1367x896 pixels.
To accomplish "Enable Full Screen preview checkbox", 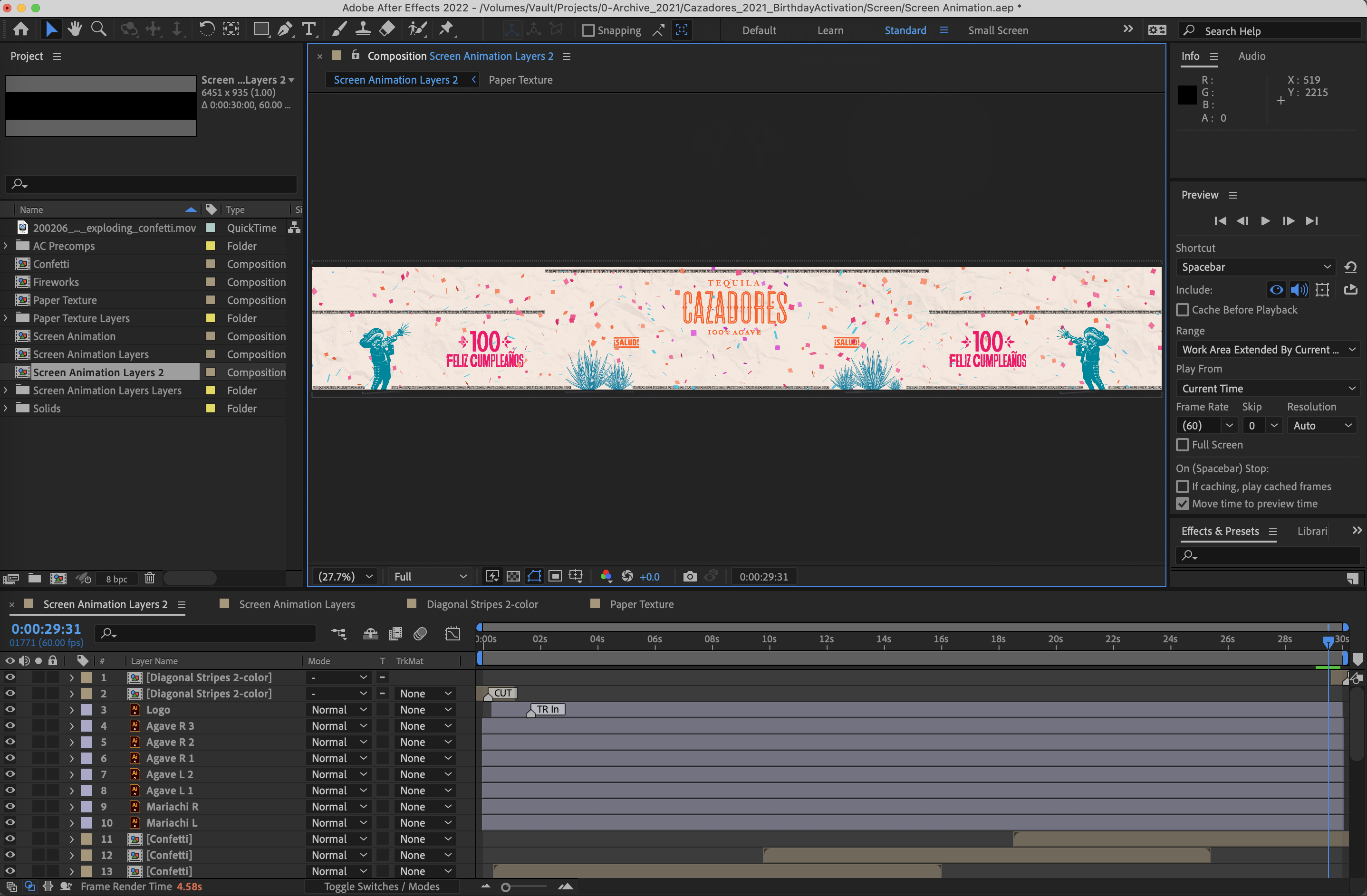I will coord(1182,445).
